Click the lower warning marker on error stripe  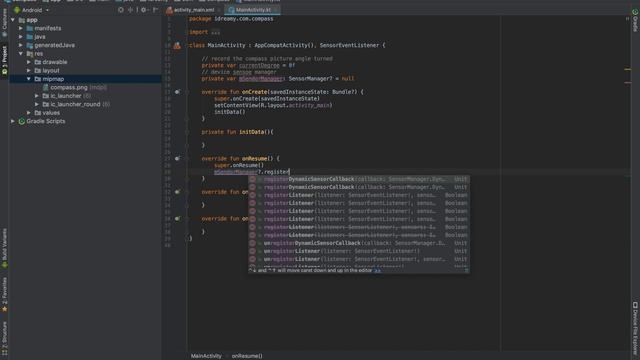627,82
